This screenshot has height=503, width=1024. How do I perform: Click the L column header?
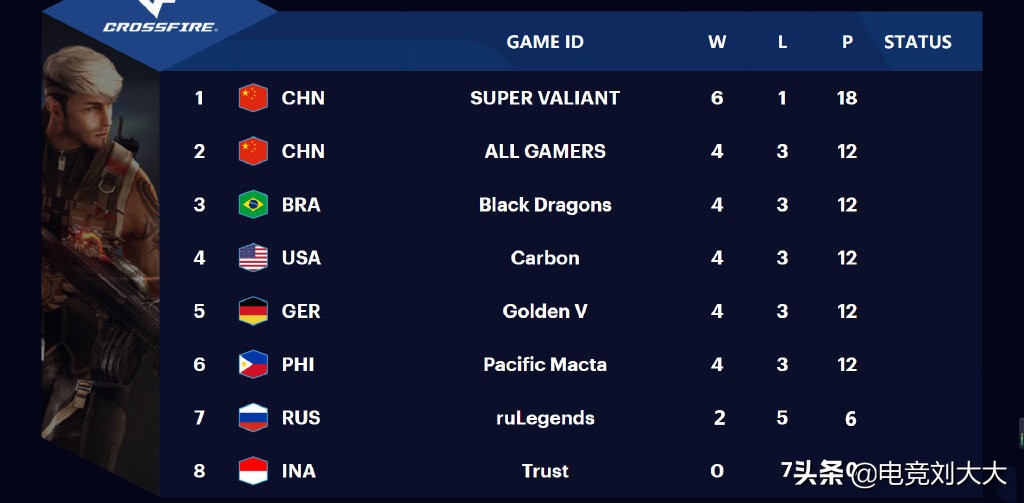[x=782, y=42]
